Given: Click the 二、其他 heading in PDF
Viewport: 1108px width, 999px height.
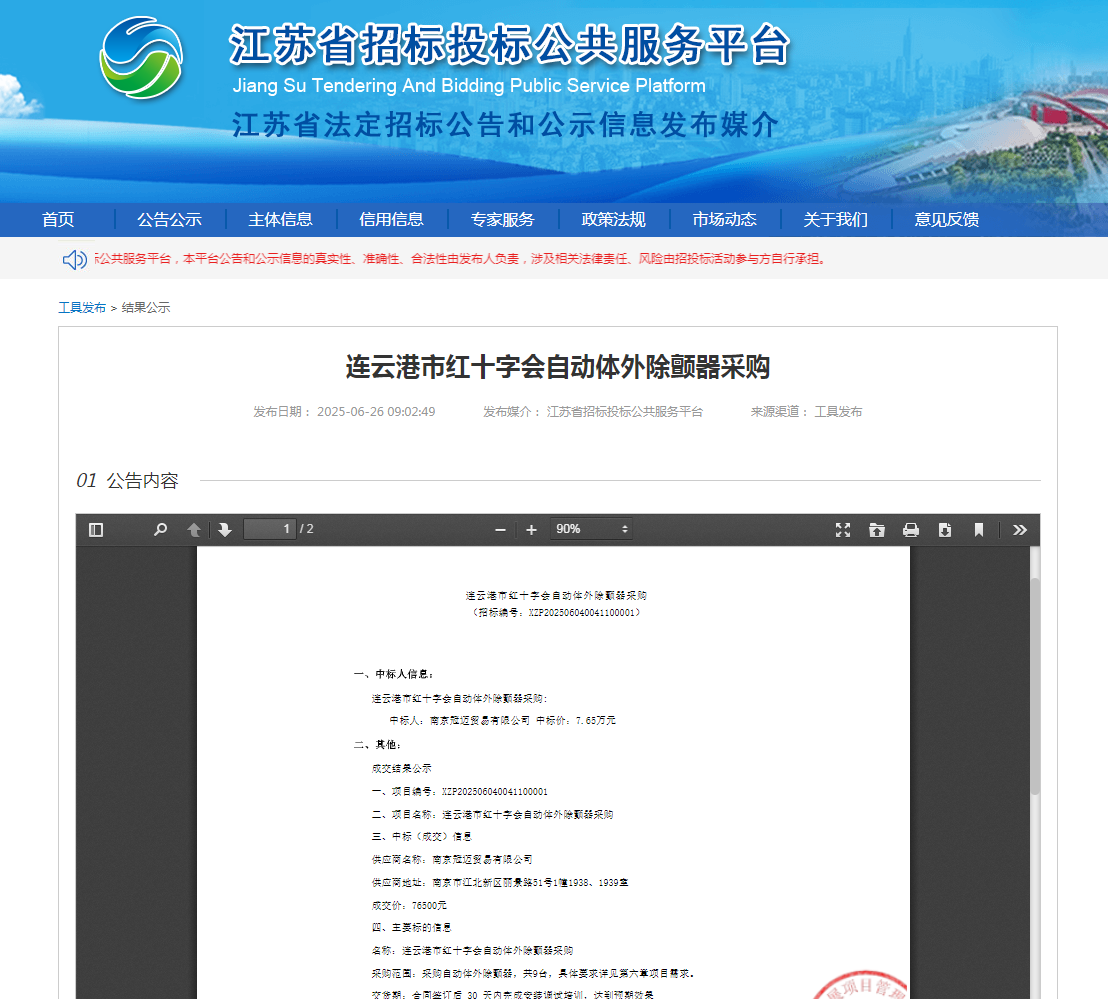Looking at the screenshot, I should tap(378, 745).
